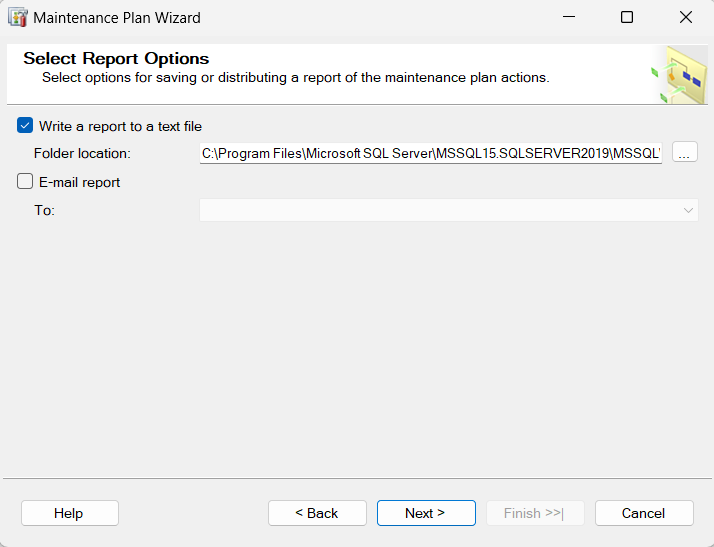Go to previous step with Back
Screen dimensions: 714x547
(x=317, y=513)
